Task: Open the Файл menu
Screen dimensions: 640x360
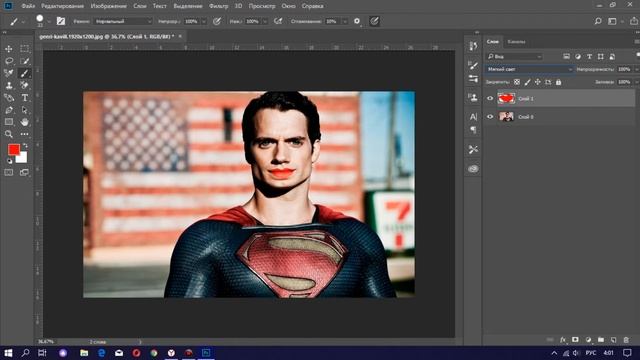Action: (x=28, y=6)
